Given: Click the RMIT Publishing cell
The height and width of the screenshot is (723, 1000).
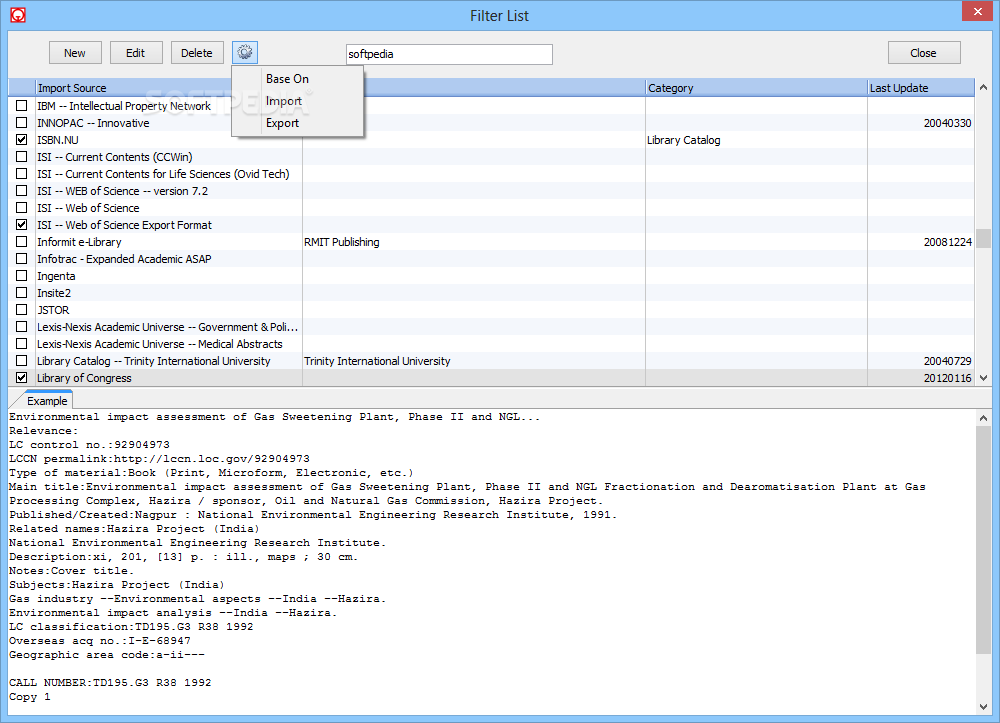Looking at the screenshot, I should coord(342,242).
